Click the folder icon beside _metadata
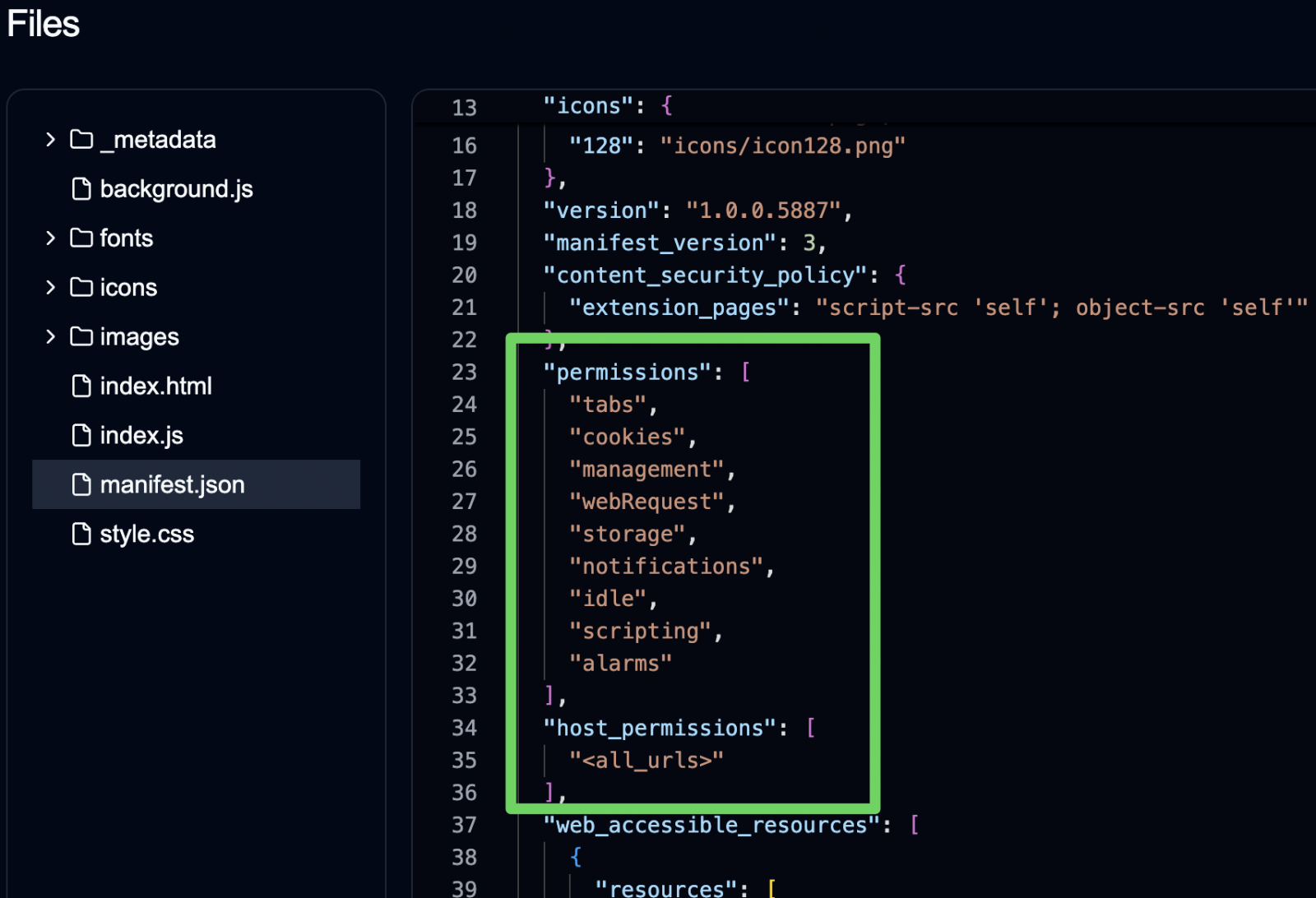Image resolution: width=1316 pixels, height=898 pixels. (x=81, y=139)
